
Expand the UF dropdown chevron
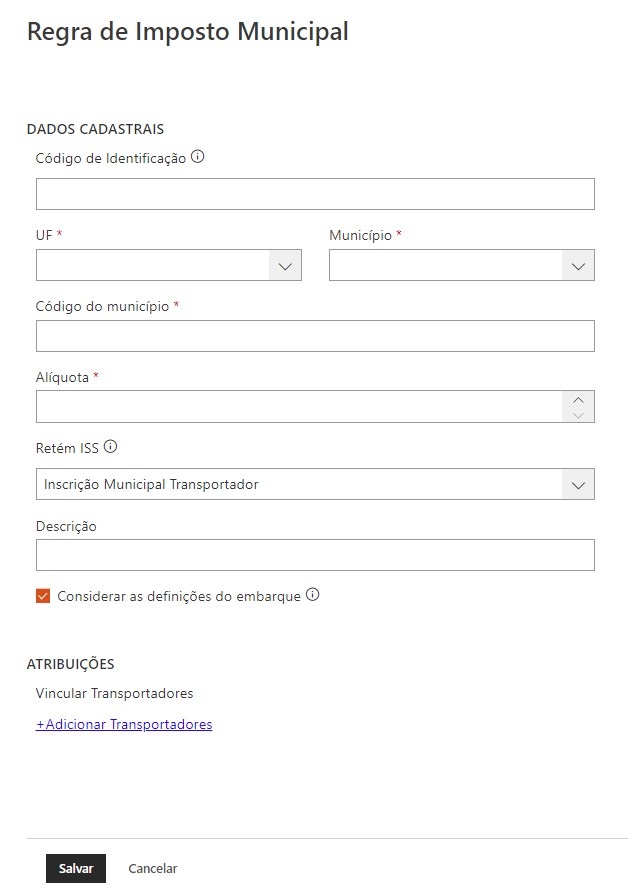(285, 265)
